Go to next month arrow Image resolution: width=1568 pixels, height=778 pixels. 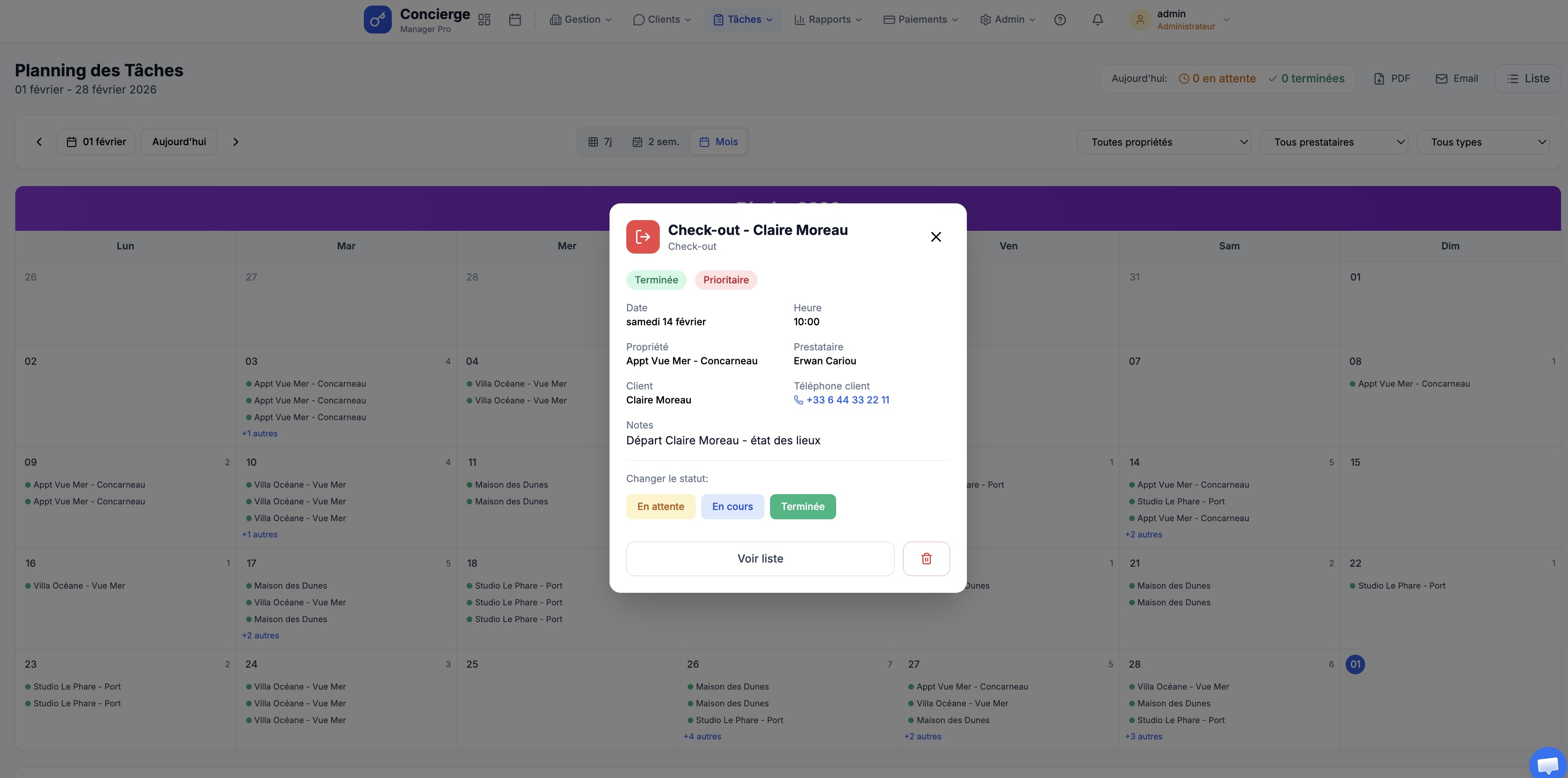(x=235, y=142)
